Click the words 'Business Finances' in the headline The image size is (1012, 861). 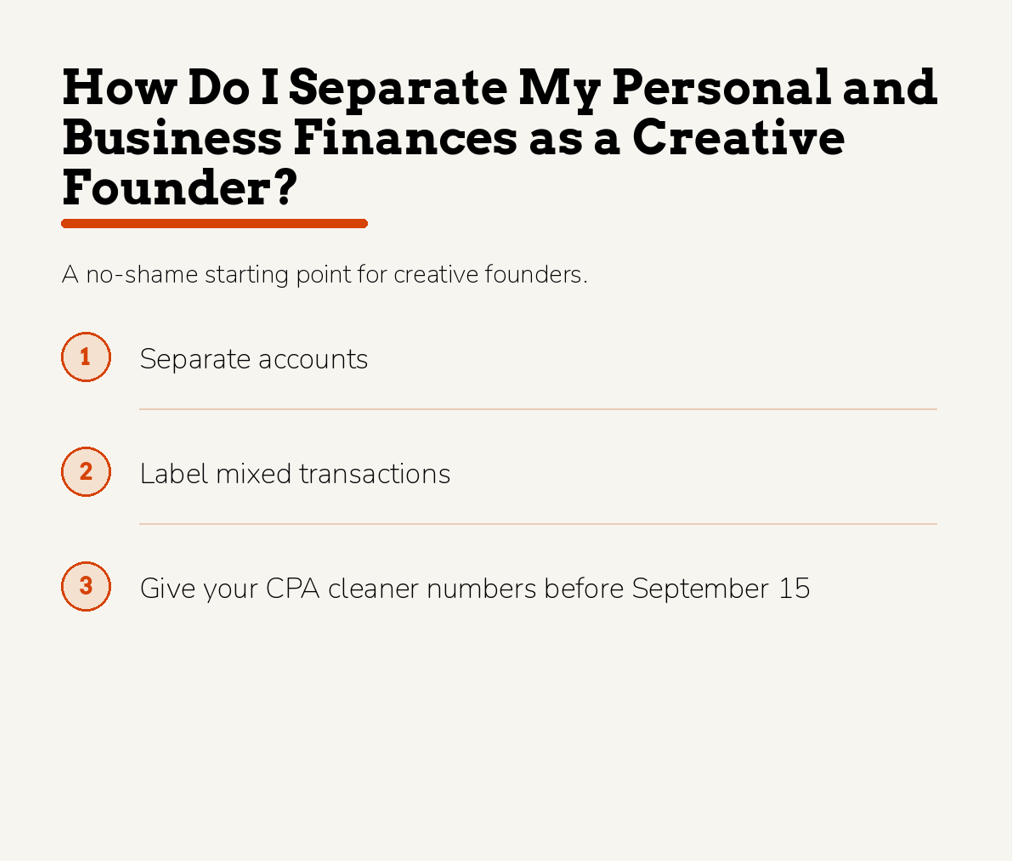[290, 137]
